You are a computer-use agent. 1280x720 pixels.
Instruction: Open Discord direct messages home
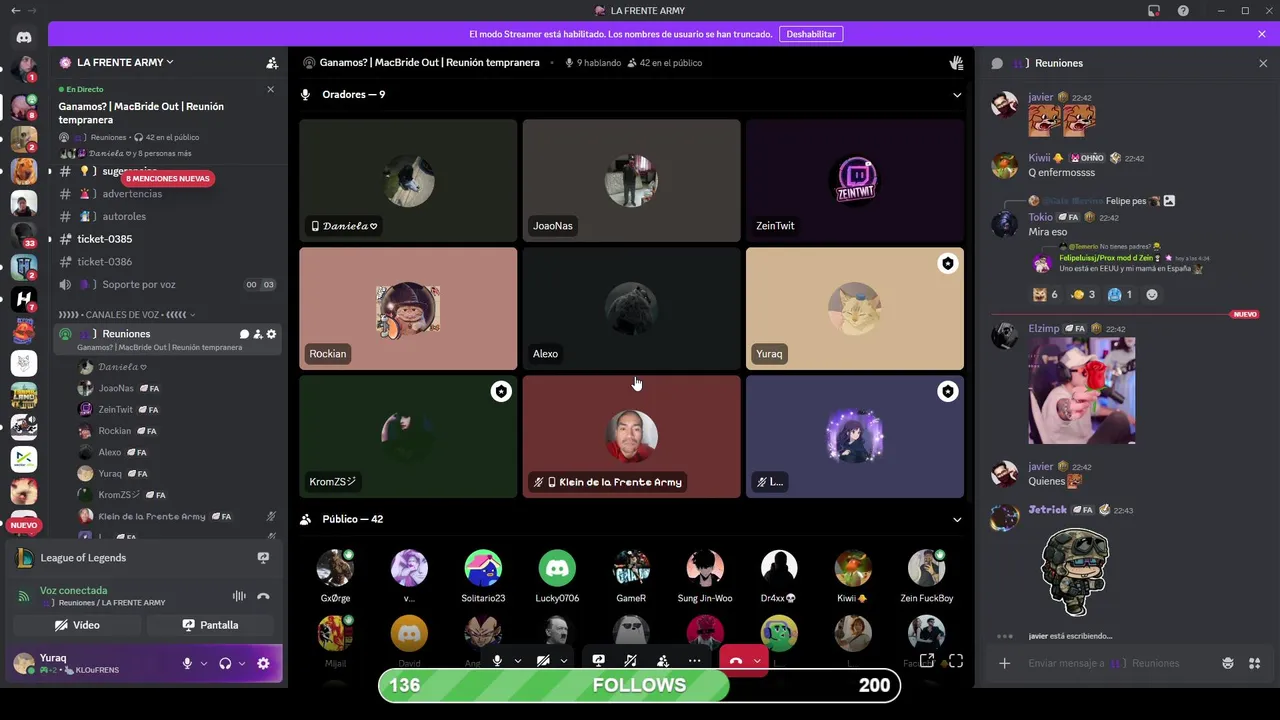point(24,38)
